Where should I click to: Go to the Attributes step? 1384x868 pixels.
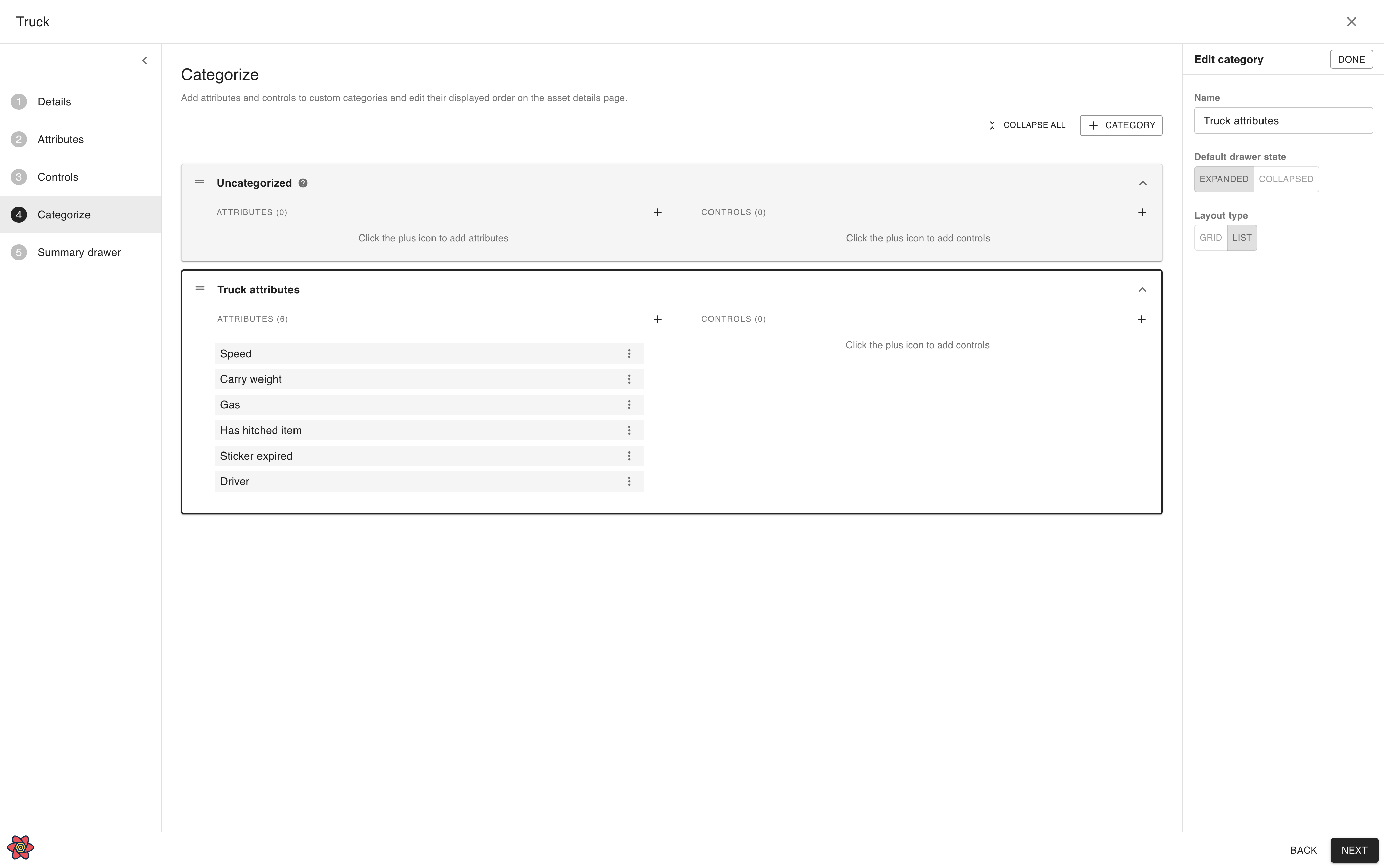coord(60,140)
